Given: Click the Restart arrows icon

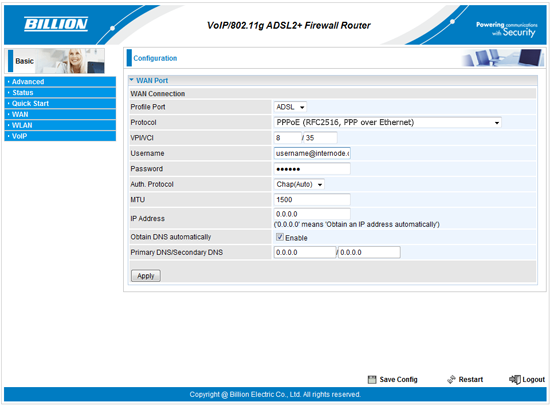Looking at the screenshot, I should tap(451, 379).
